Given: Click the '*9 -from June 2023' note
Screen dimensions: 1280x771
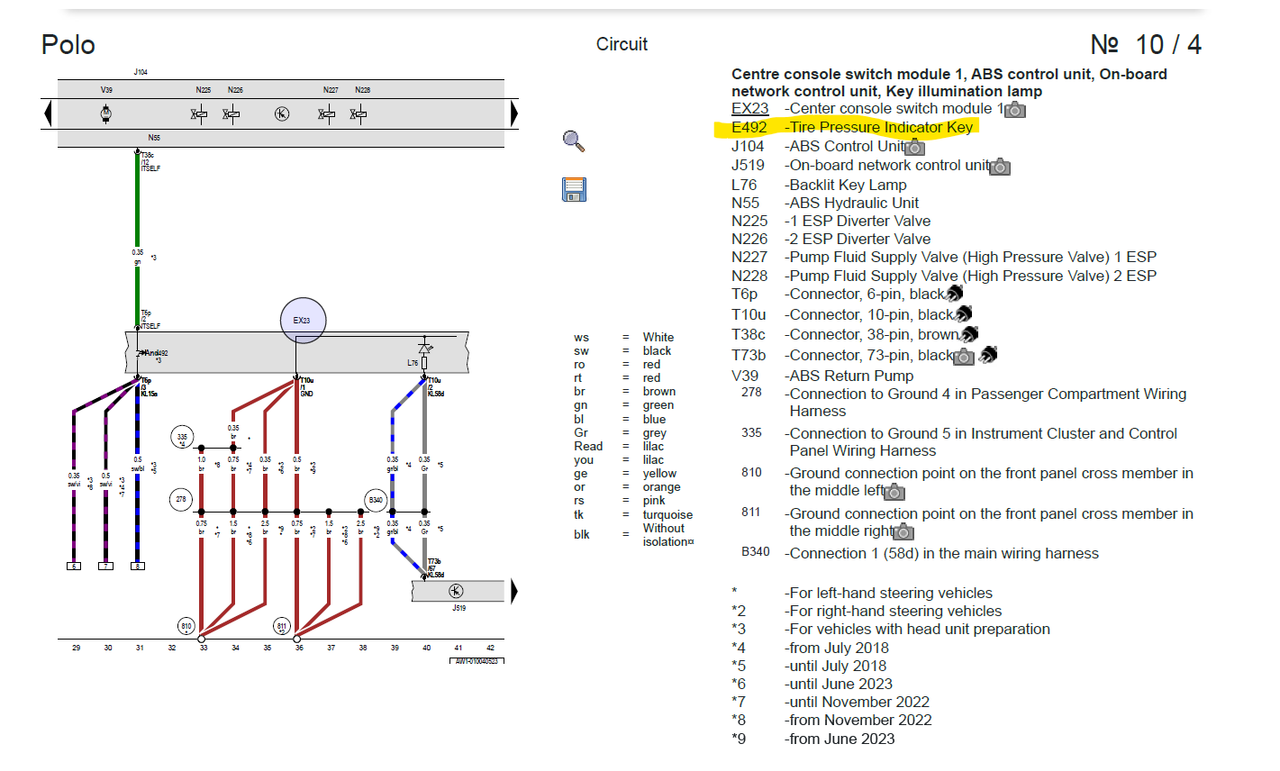Looking at the screenshot, I should [813, 739].
